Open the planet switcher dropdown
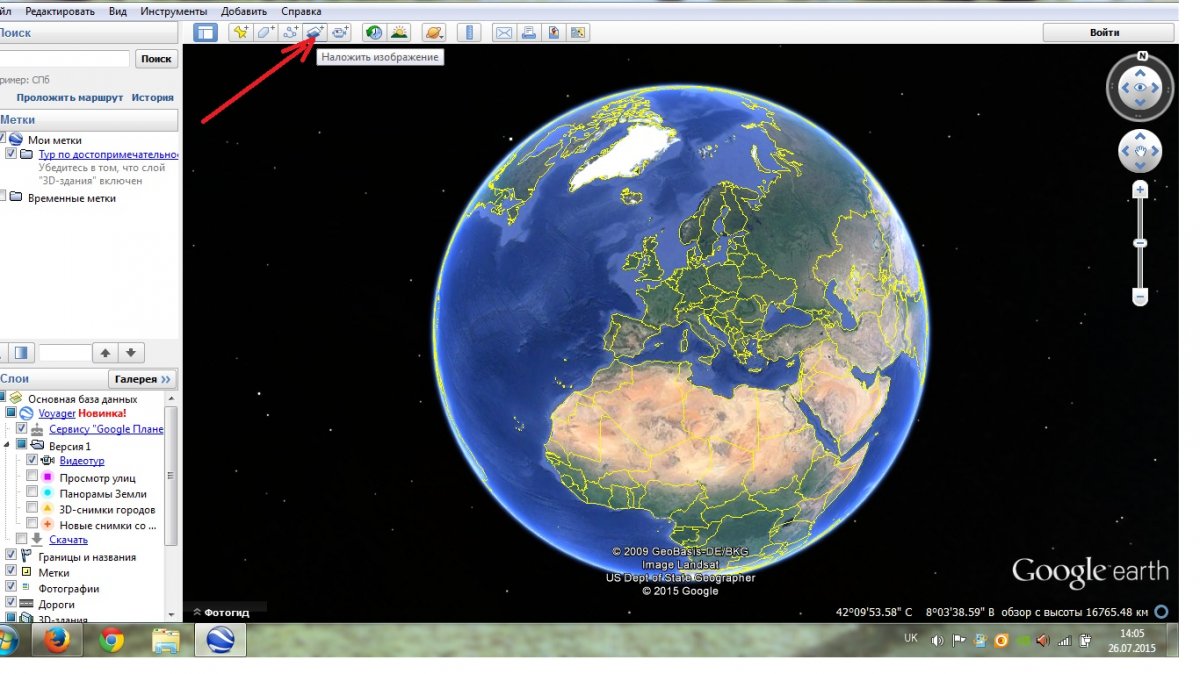 click(434, 33)
